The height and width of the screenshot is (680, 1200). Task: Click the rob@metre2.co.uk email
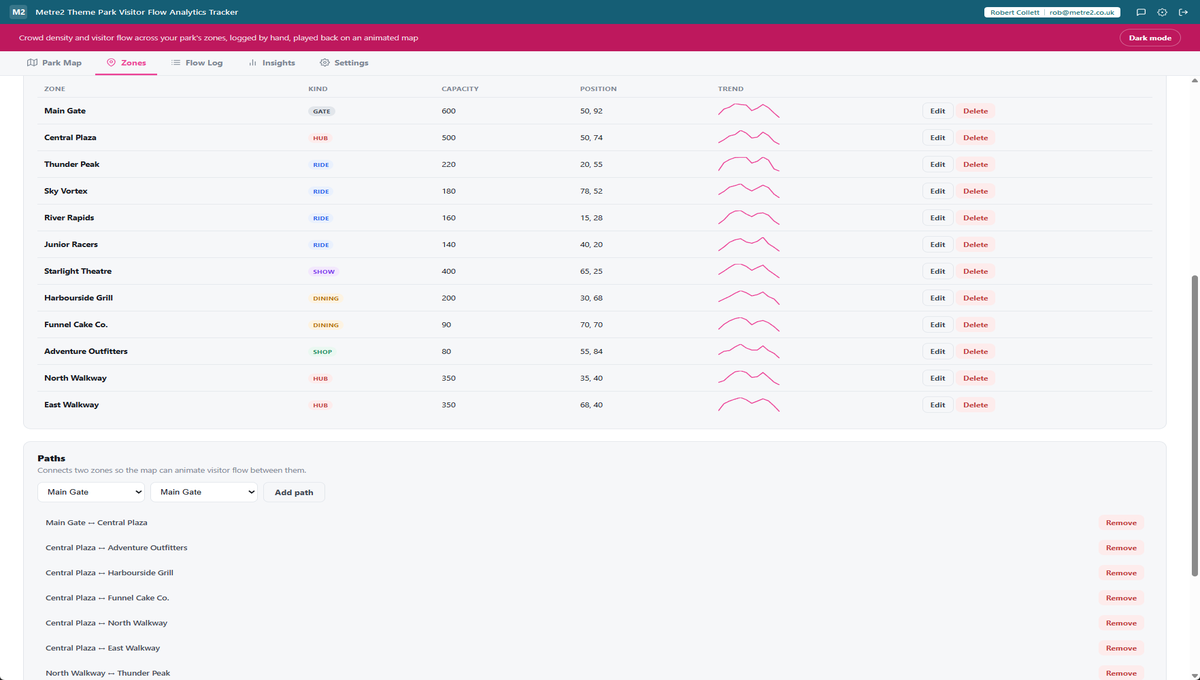1082,12
